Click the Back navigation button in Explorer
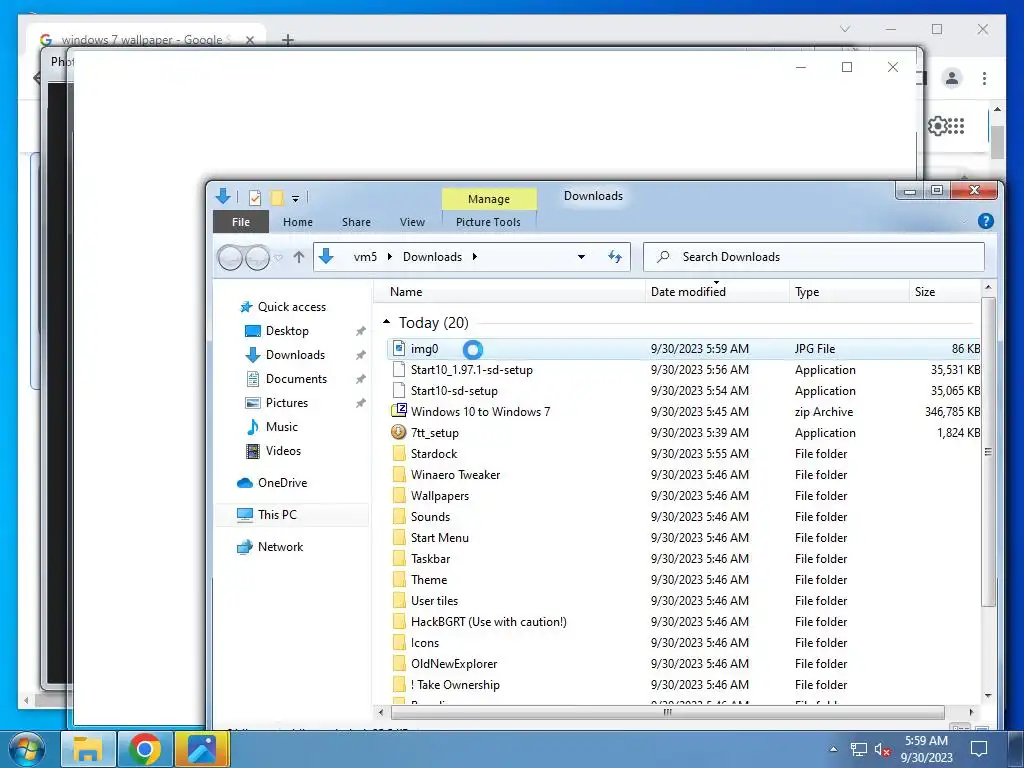The width and height of the screenshot is (1024, 768). pyautogui.click(x=230, y=257)
